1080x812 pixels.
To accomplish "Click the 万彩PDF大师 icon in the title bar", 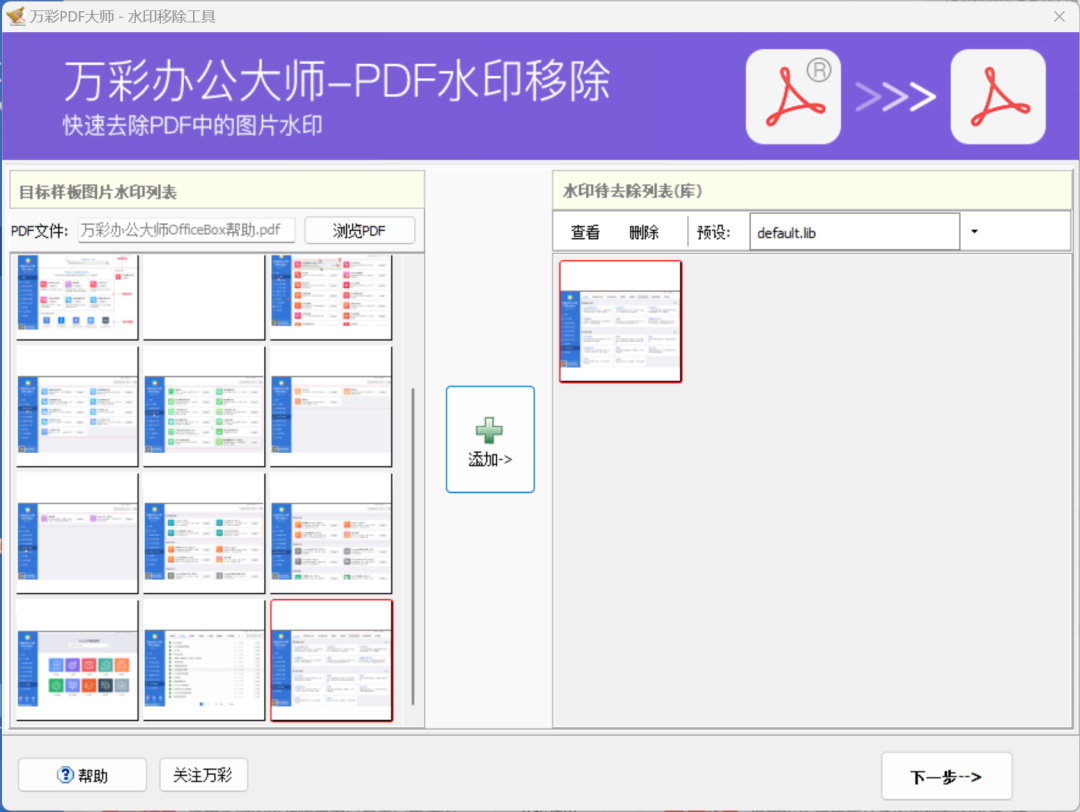I will coord(17,16).
